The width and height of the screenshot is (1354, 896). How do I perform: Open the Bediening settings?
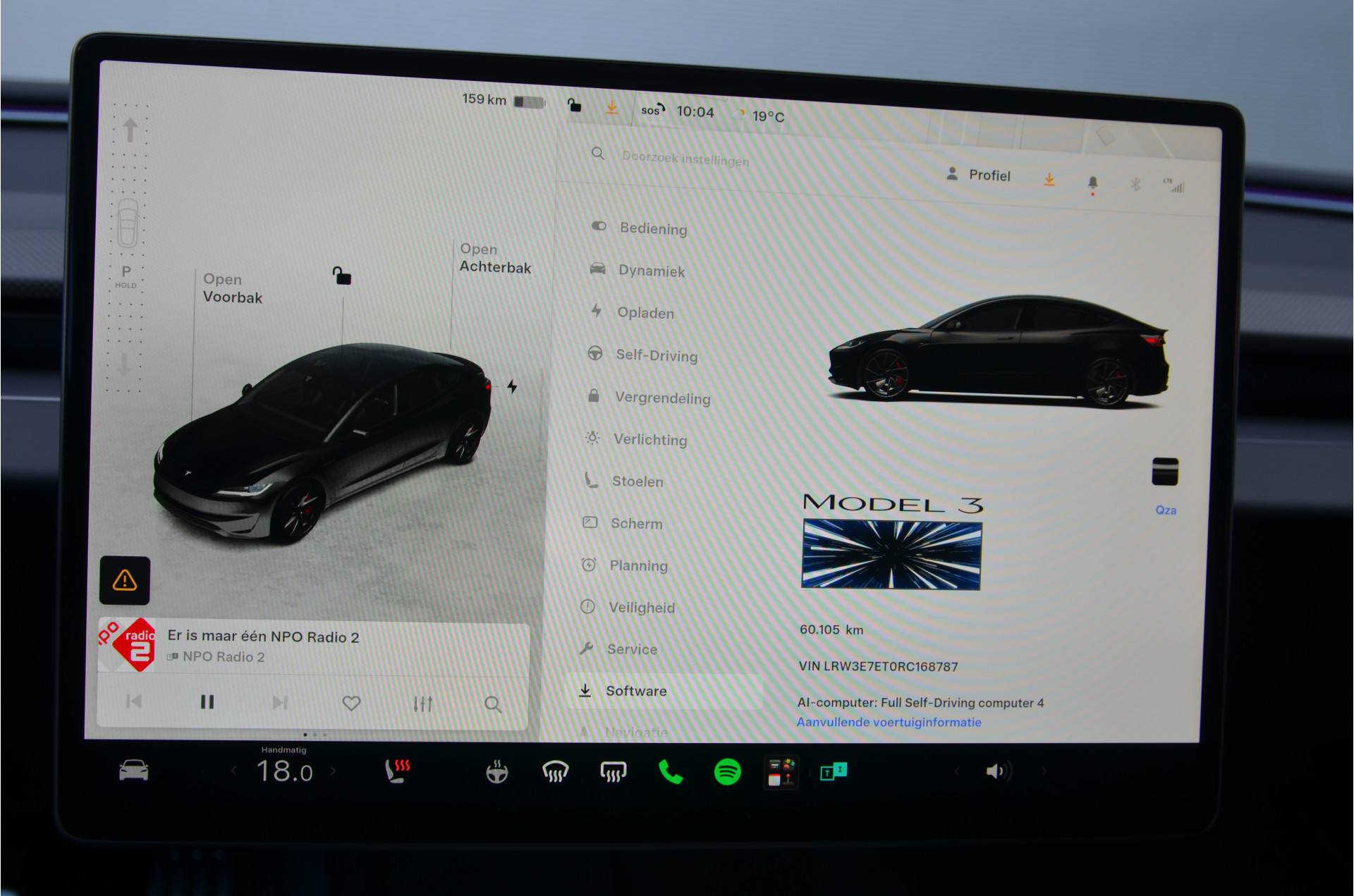point(638,228)
